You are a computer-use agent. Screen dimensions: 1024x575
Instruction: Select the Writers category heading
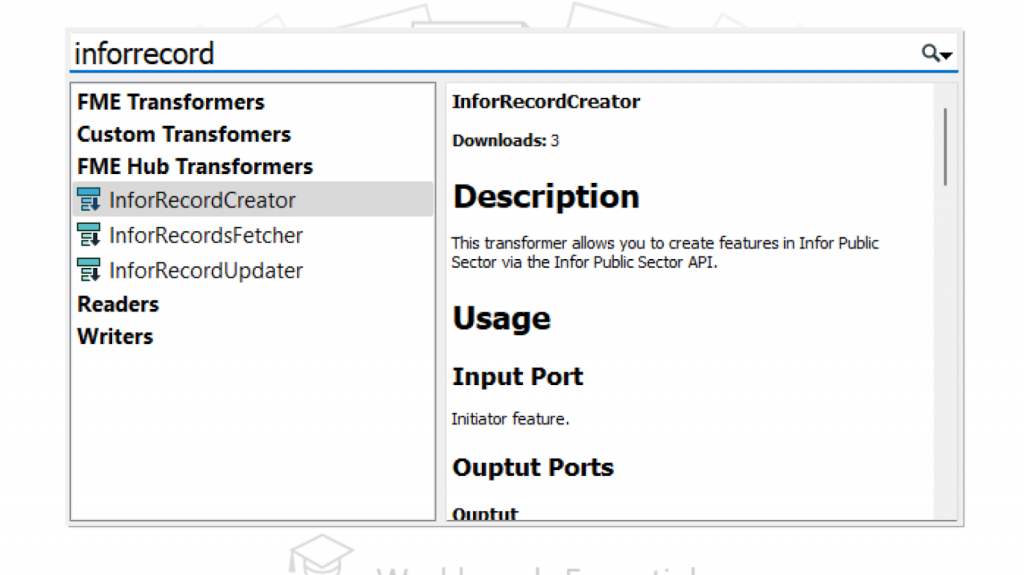coord(115,337)
